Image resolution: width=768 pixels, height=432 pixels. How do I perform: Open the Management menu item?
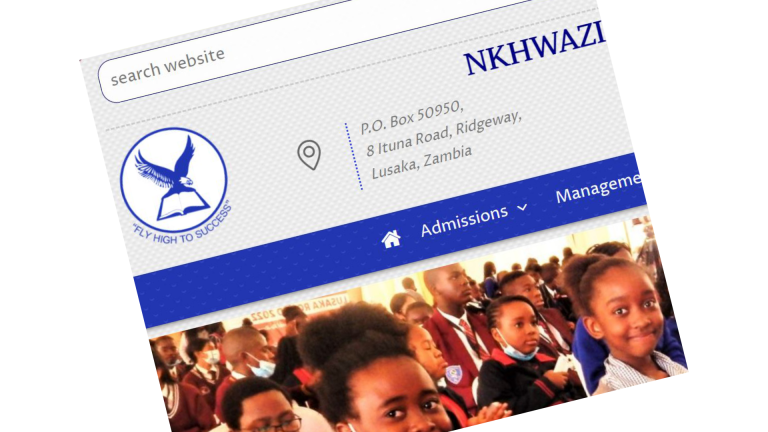tap(599, 188)
